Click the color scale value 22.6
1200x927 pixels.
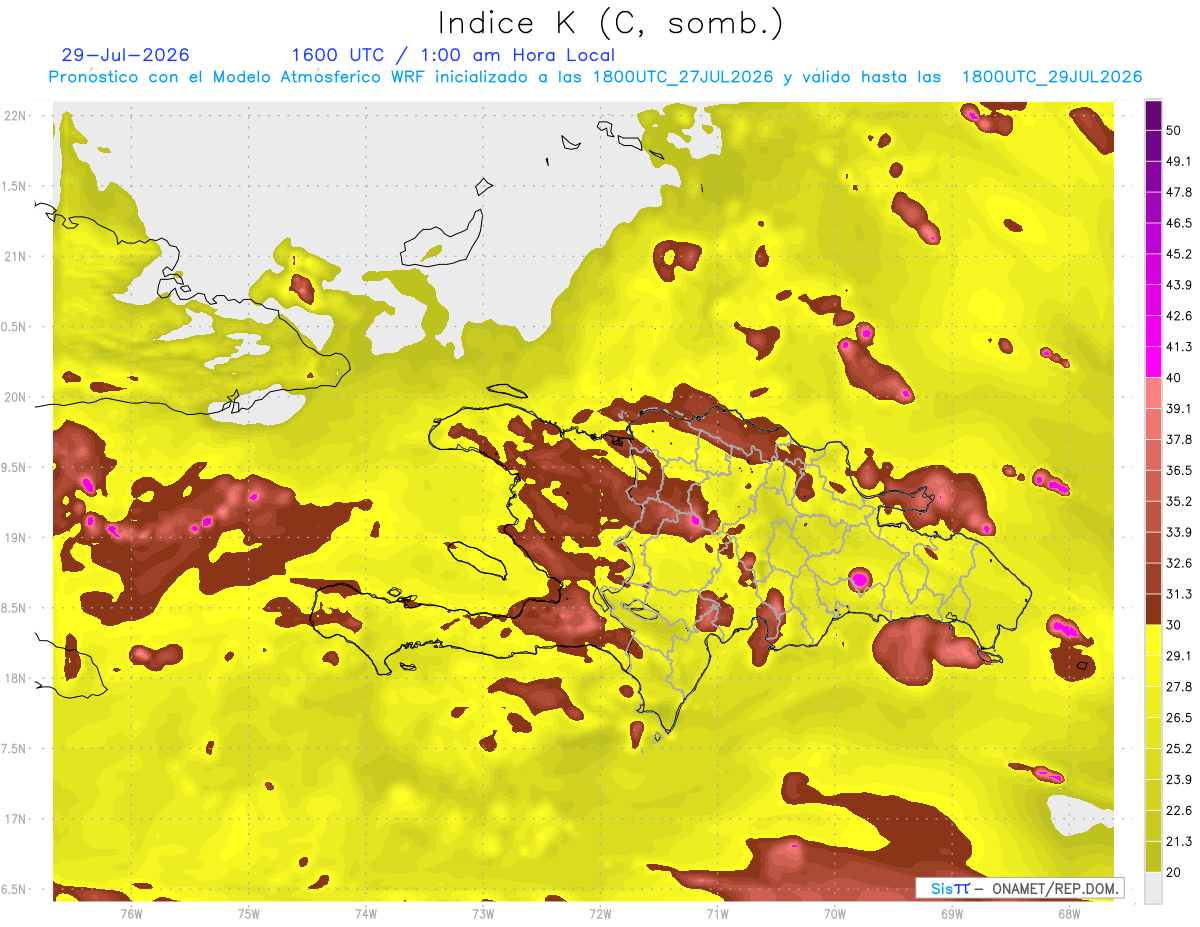click(x=1179, y=811)
